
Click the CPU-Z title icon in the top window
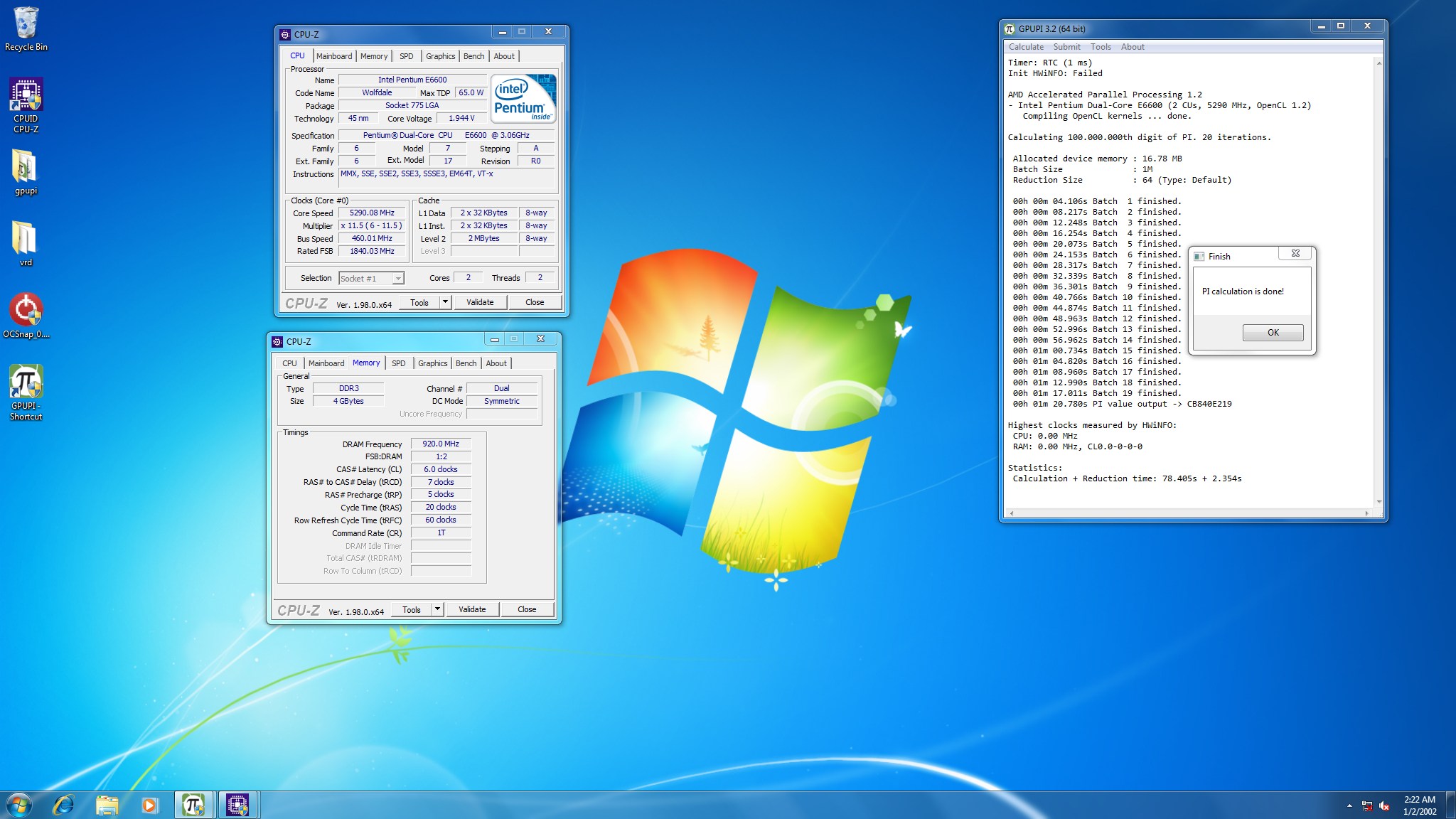(x=285, y=34)
